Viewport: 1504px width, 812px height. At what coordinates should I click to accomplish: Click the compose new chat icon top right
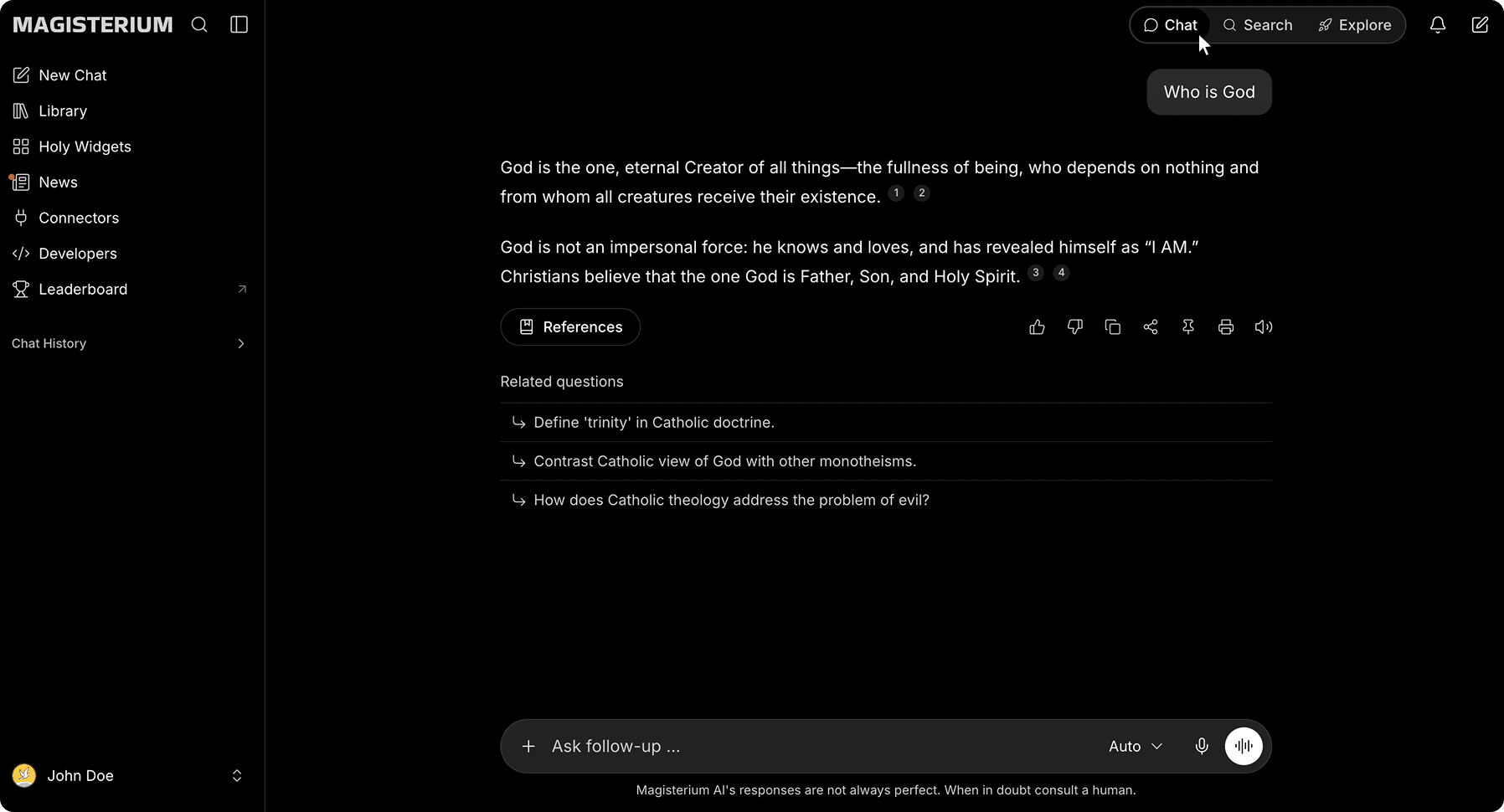coord(1480,25)
